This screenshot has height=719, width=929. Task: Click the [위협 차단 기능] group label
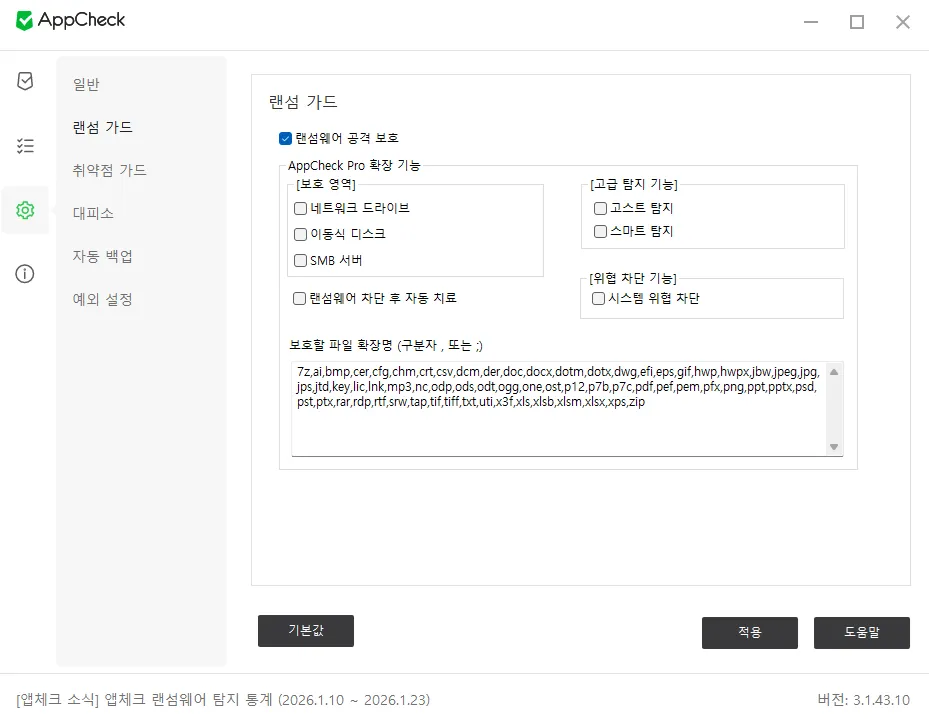(x=633, y=278)
